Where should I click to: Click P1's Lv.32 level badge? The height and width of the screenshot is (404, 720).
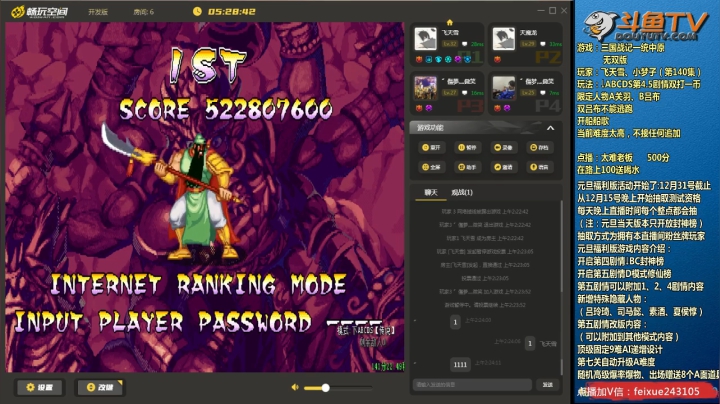pos(450,44)
